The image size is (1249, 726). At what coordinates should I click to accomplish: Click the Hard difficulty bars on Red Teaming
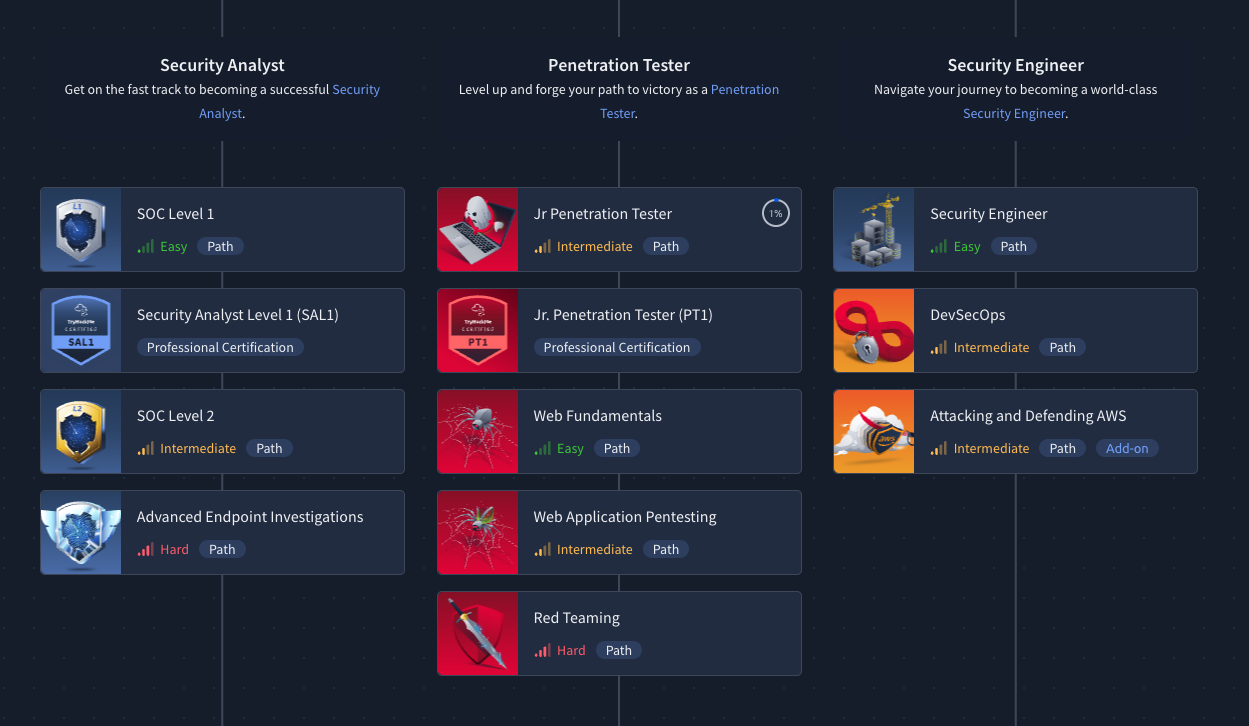click(543, 650)
